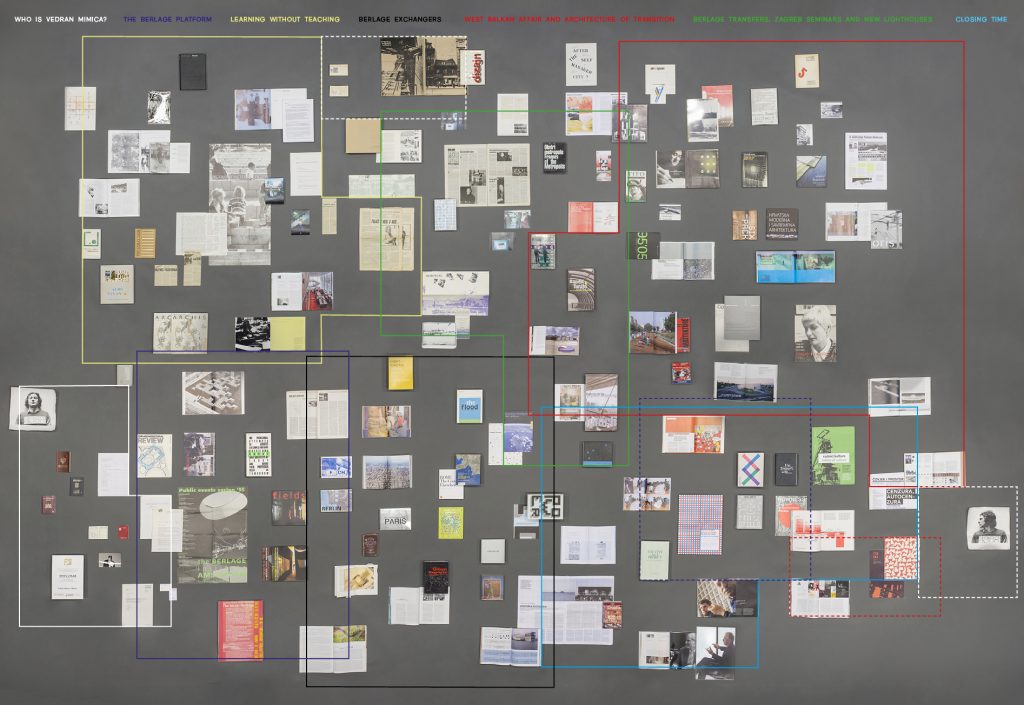Open the portrait sketch in the white dashed frame

tap(989, 527)
